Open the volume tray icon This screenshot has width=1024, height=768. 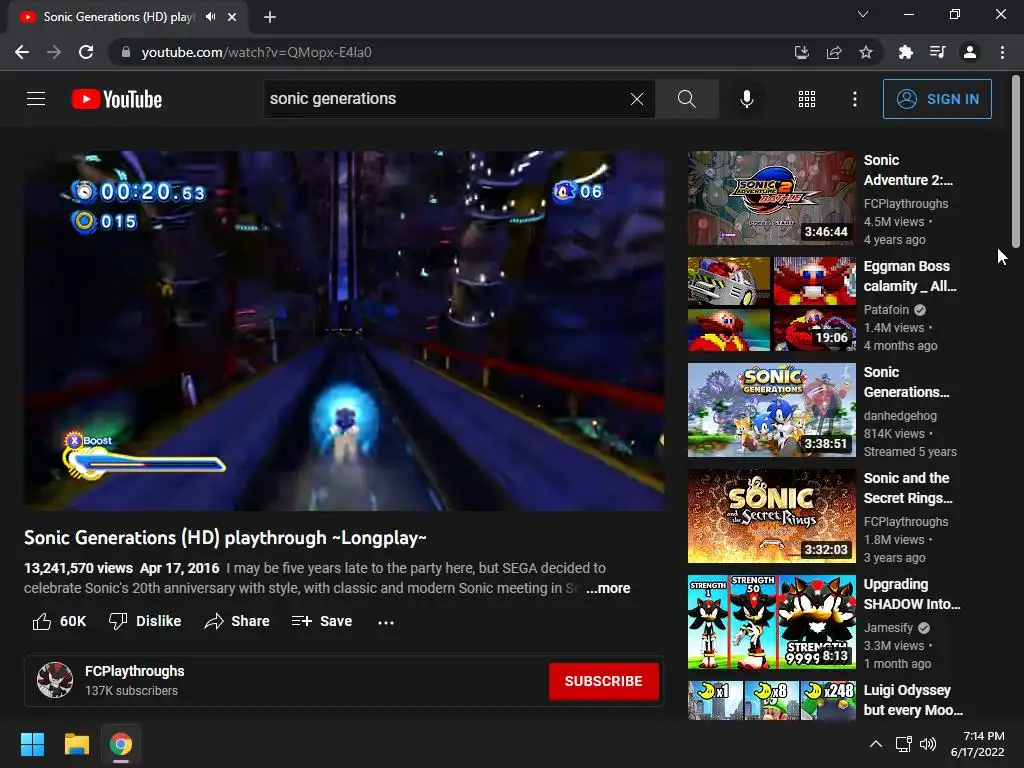pyautogui.click(x=927, y=744)
